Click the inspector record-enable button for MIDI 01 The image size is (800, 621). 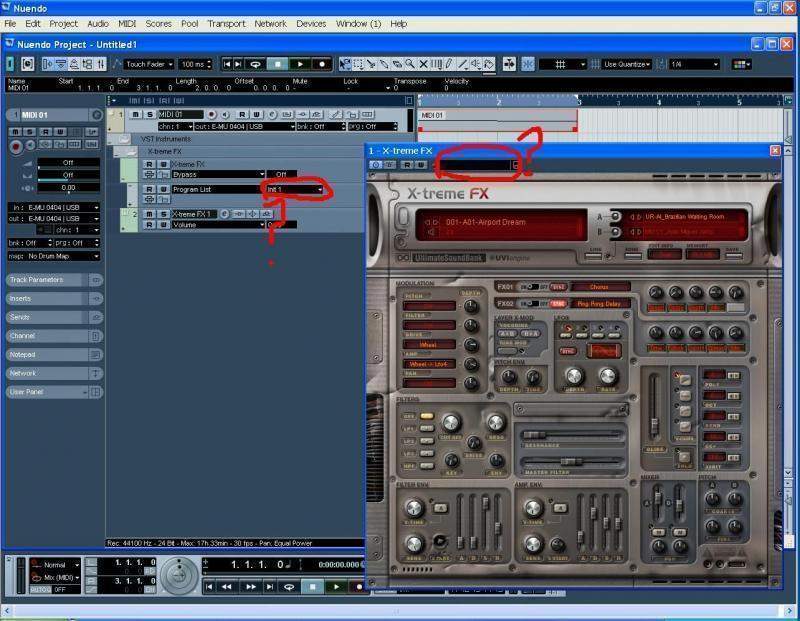(16, 146)
